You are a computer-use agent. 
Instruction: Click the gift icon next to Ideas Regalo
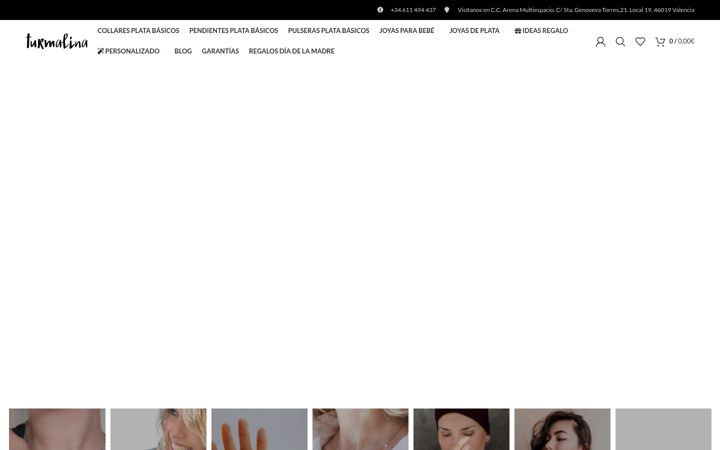coord(518,31)
